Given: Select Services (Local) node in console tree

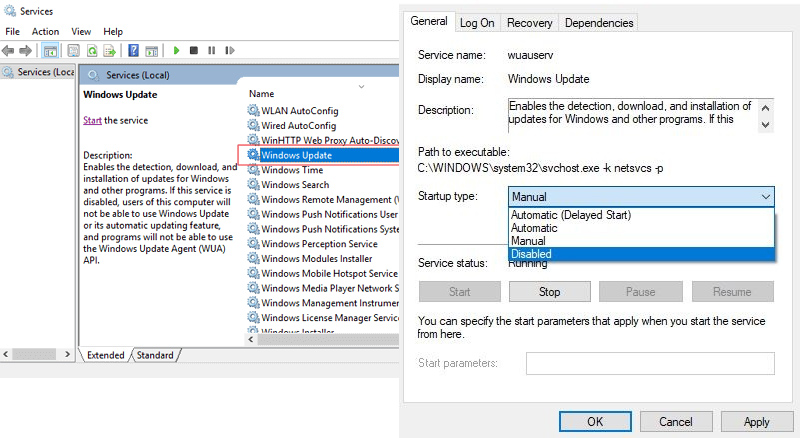Looking at the screenshot, I should tap(39, 72).
